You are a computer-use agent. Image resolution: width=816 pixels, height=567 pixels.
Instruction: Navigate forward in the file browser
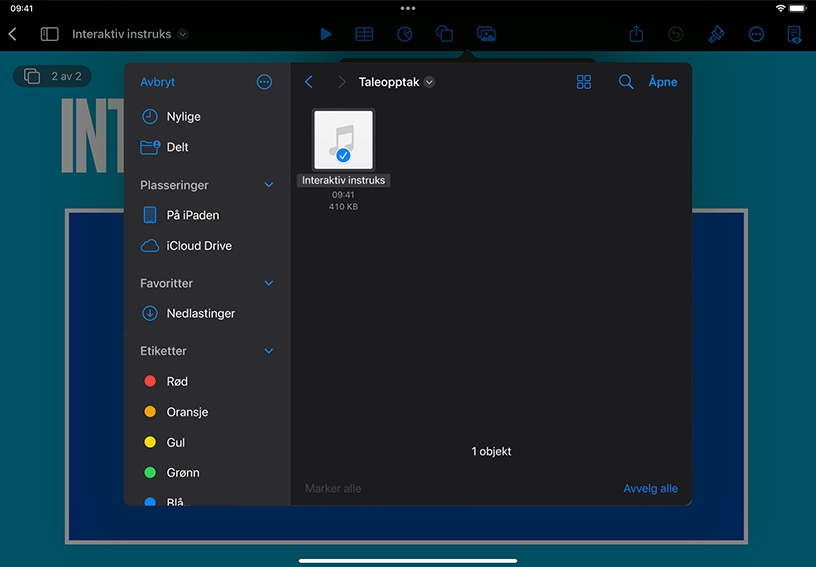pyautogui.click(x=341, y=82)
